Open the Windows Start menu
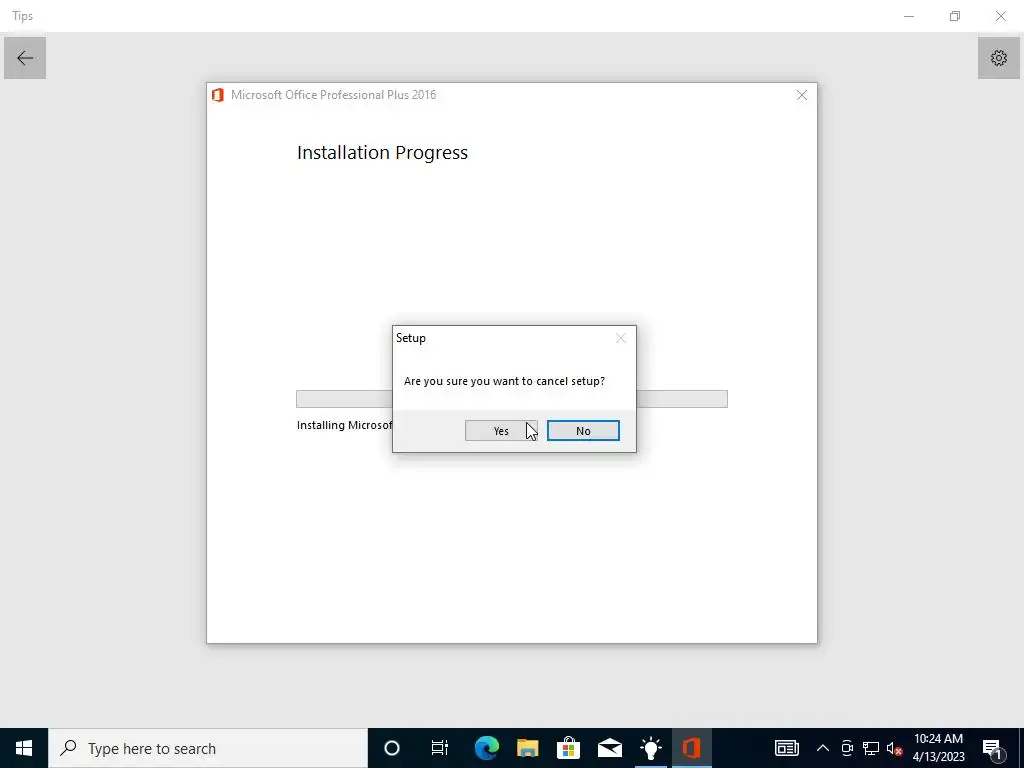Image resolution: width=1024 pixels, height=768 pixels. tap(24, 748)
